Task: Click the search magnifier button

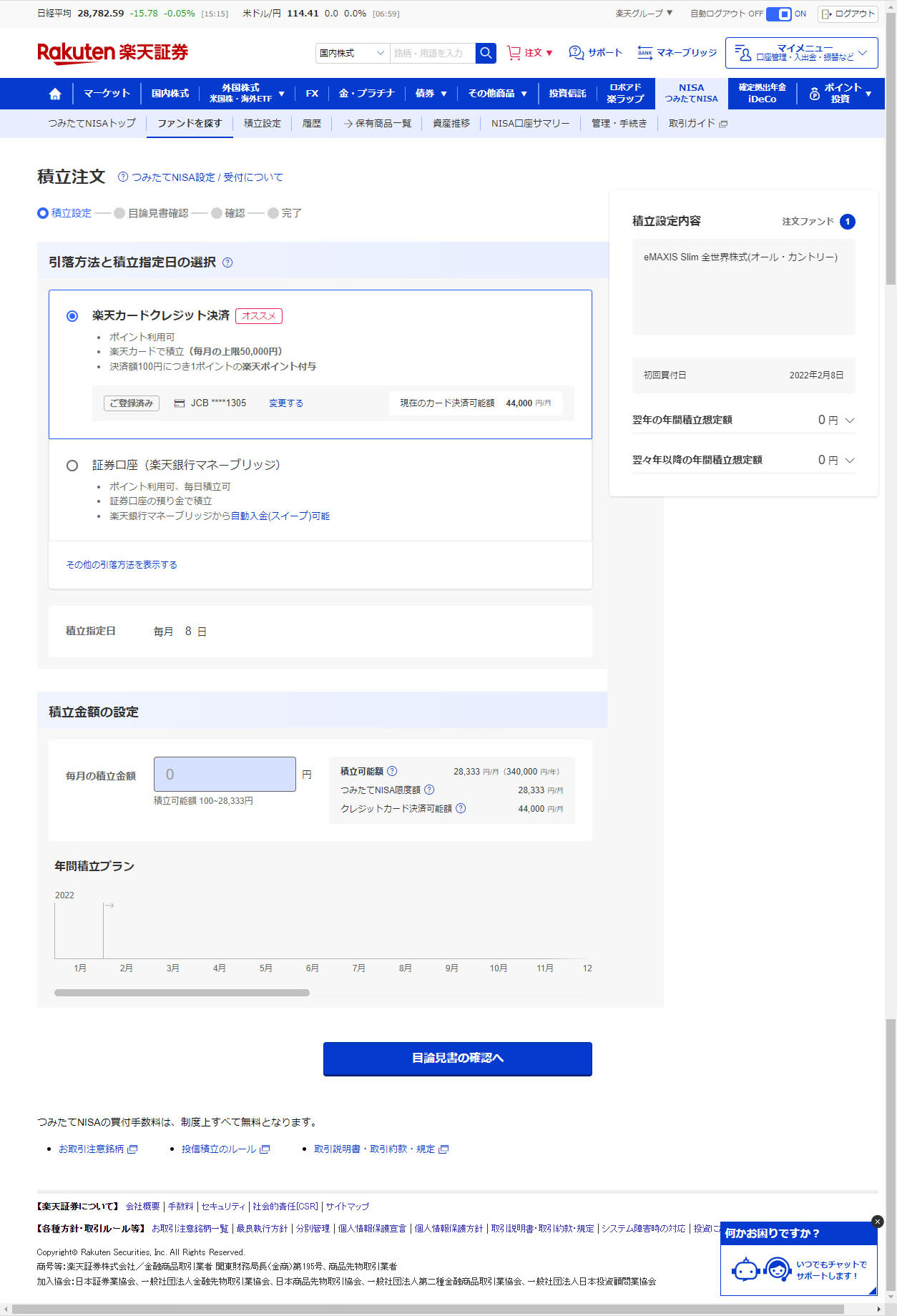Action: pyautogui.click(x=486, y=53)
